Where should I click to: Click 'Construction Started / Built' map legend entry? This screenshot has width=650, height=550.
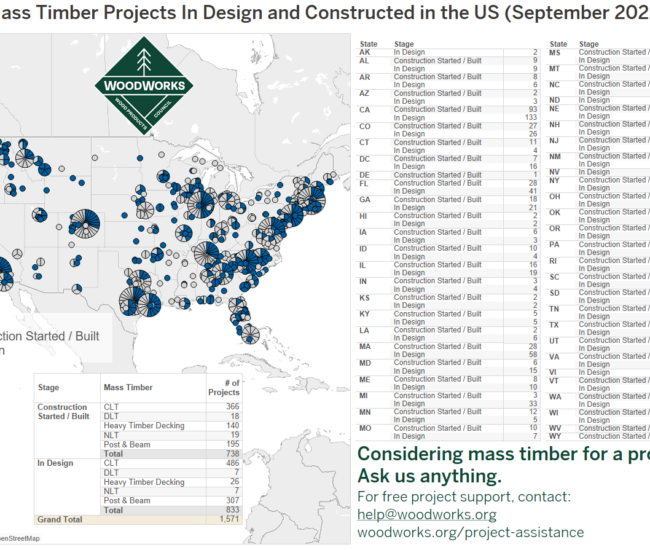(x=50, y=336)
